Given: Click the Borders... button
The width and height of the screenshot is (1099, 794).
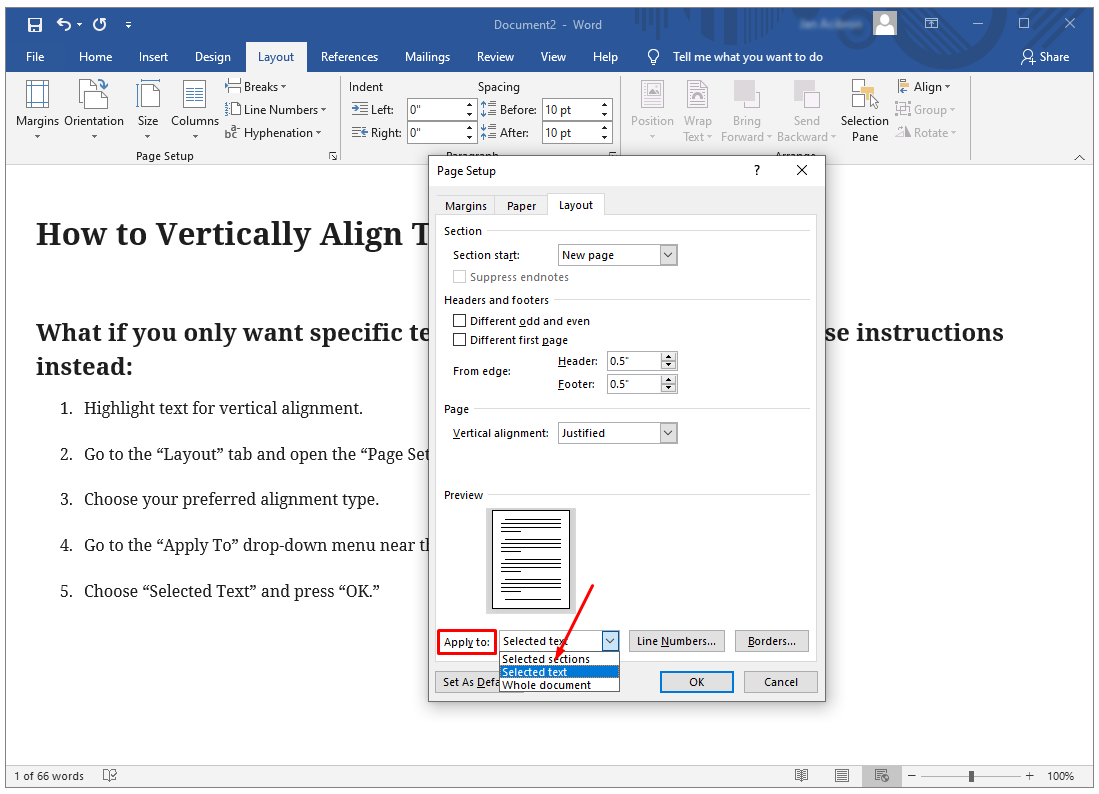Looking at the screenshot, I should [x=771, y=641].
